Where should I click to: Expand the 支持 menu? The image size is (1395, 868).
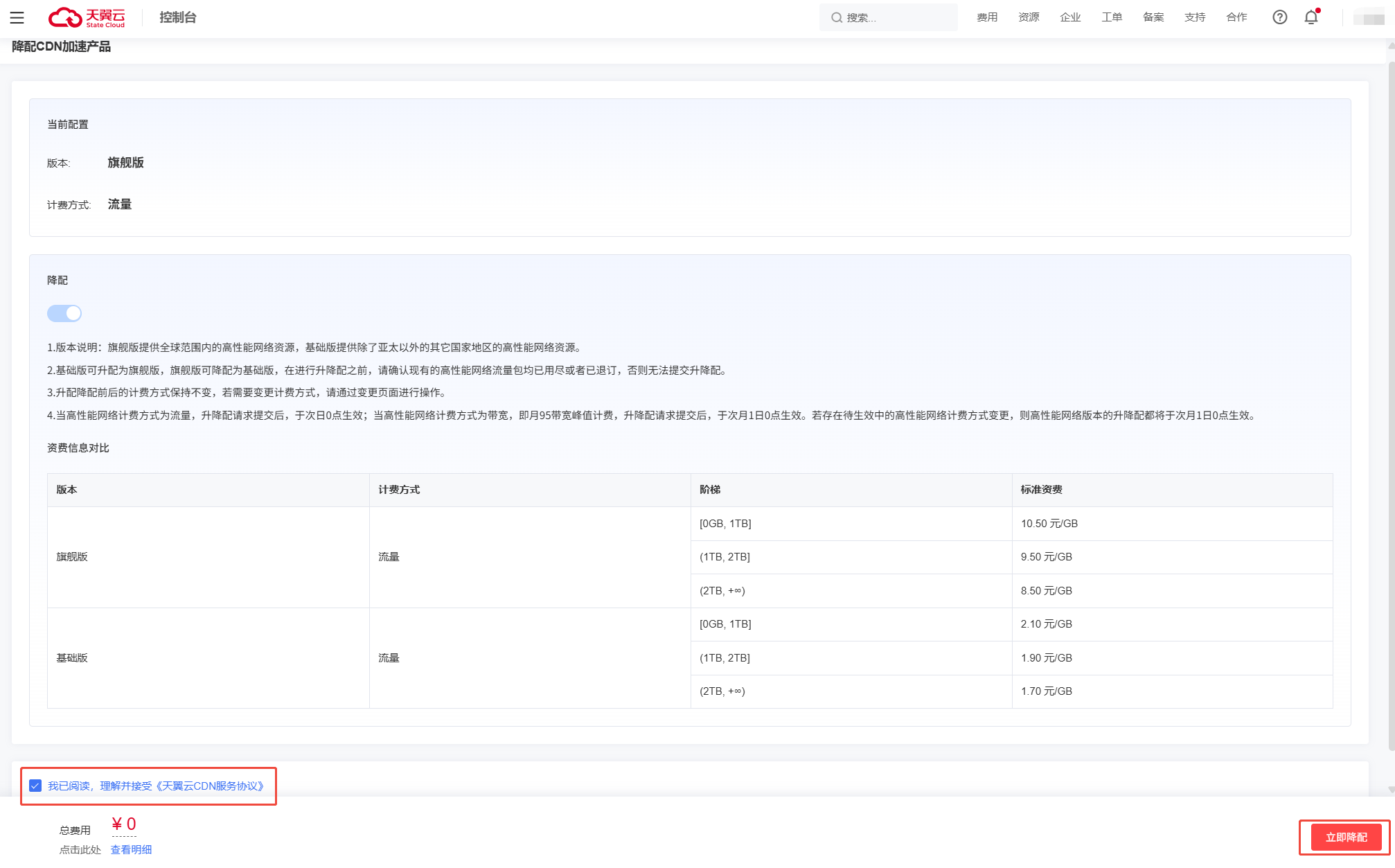[1194, 17]
